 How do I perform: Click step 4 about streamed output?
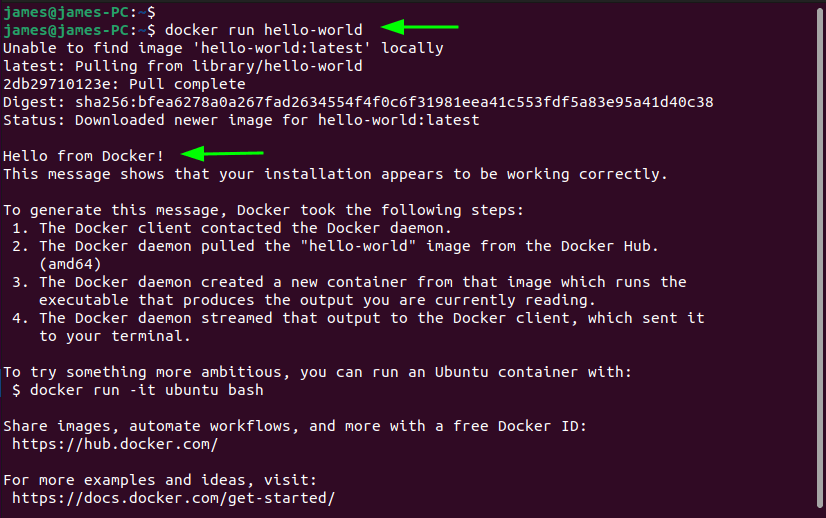tap(358, 327)
